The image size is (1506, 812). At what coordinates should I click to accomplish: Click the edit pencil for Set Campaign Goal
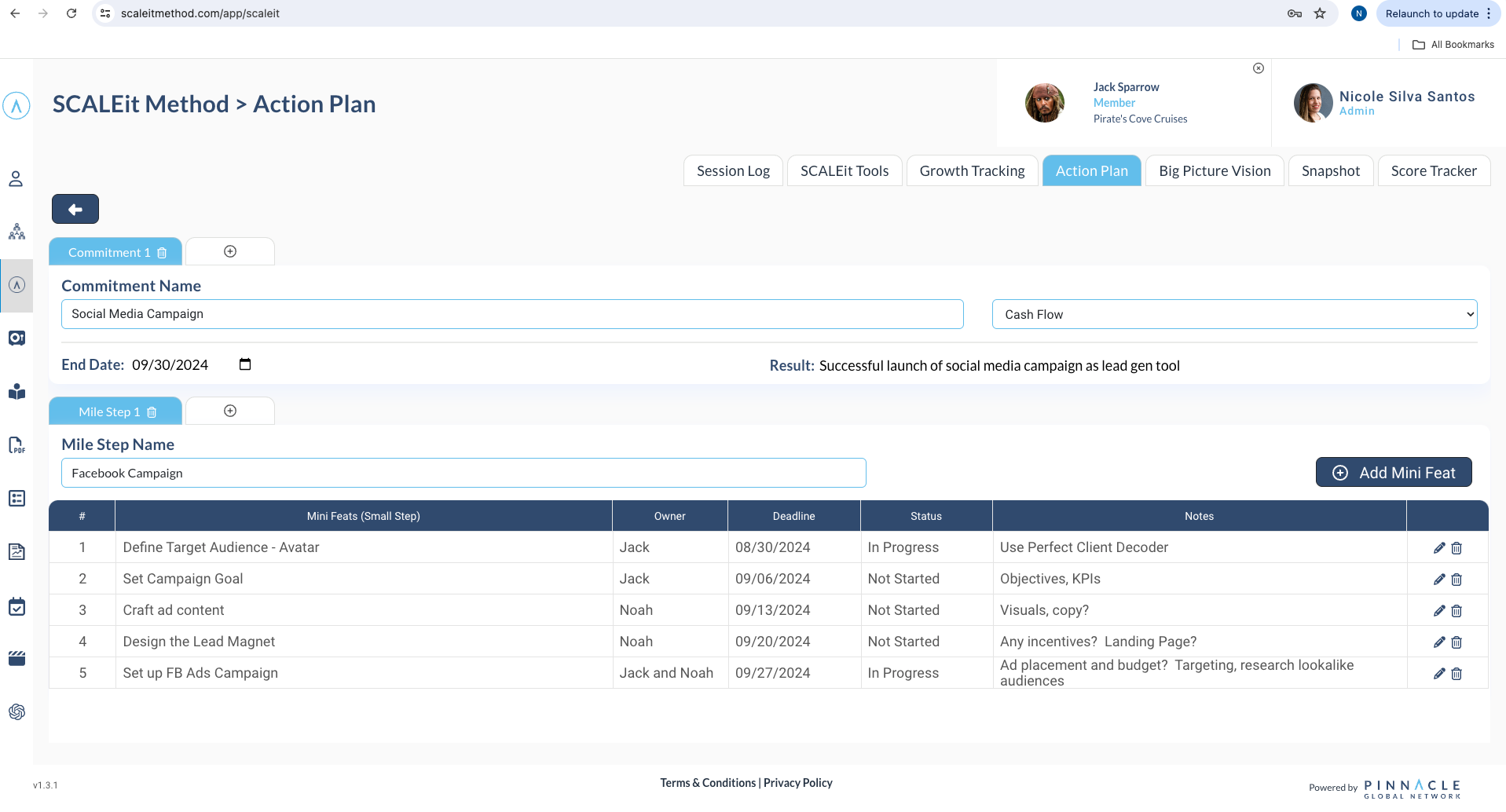click(1438, 580)
